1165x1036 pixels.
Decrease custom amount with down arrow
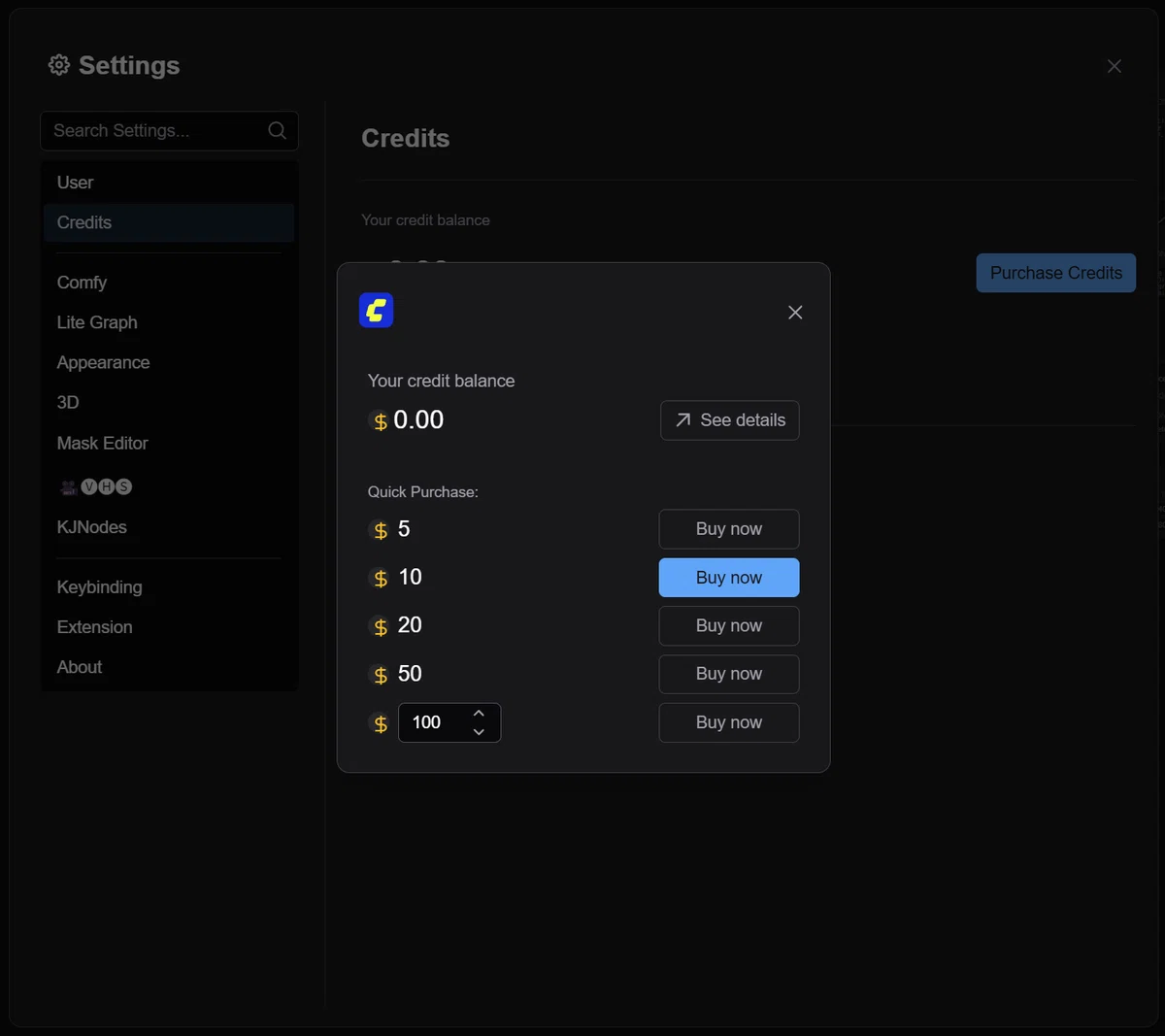[x=479, y=732]
